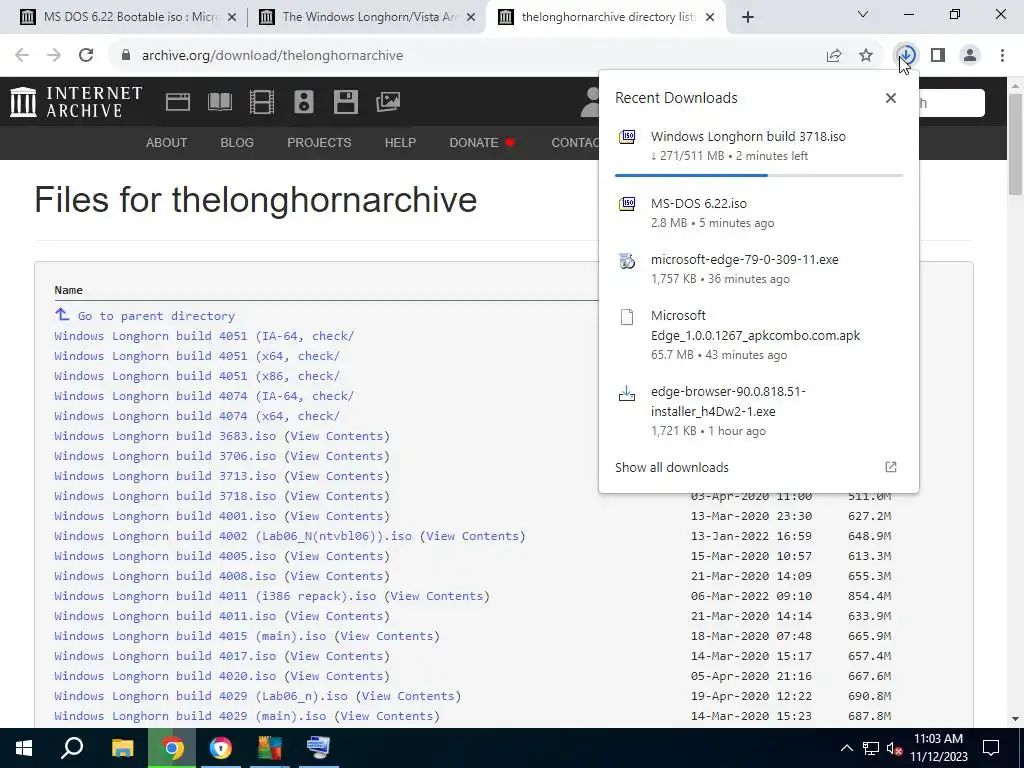Select the thelonghornarchive directory listing tab

(606, 17)
